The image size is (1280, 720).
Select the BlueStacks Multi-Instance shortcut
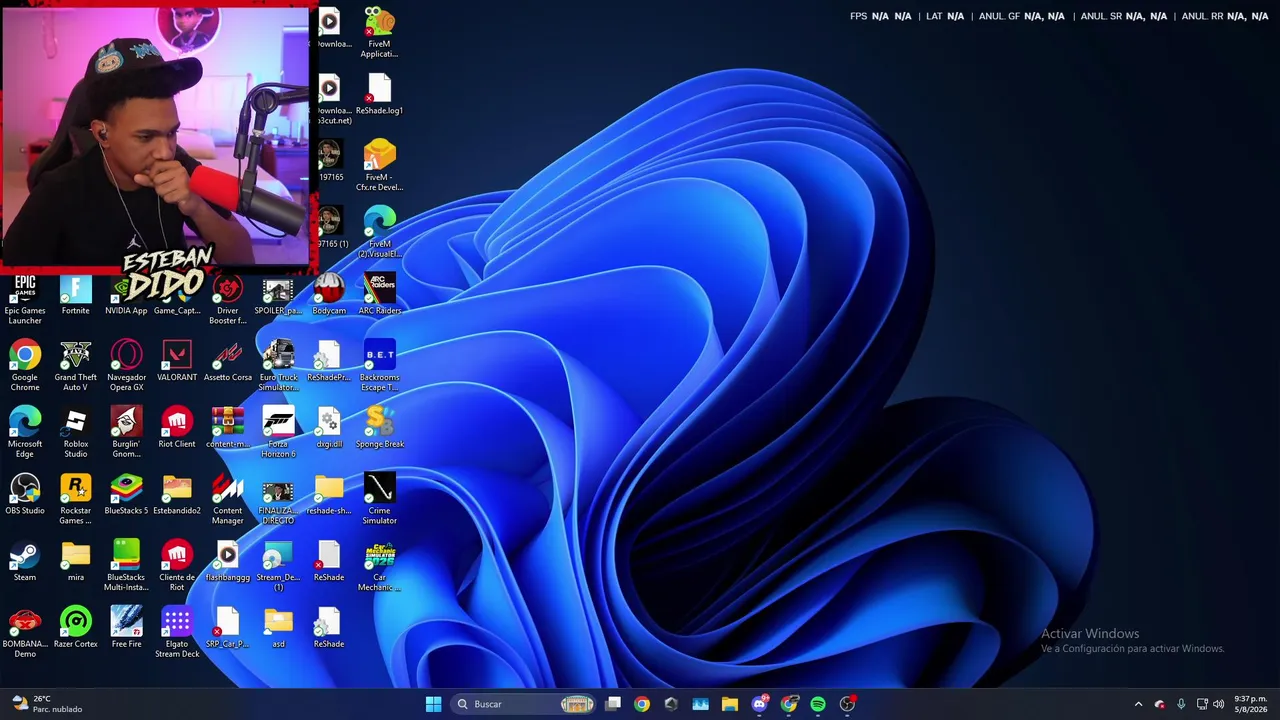tap(126, 566)
